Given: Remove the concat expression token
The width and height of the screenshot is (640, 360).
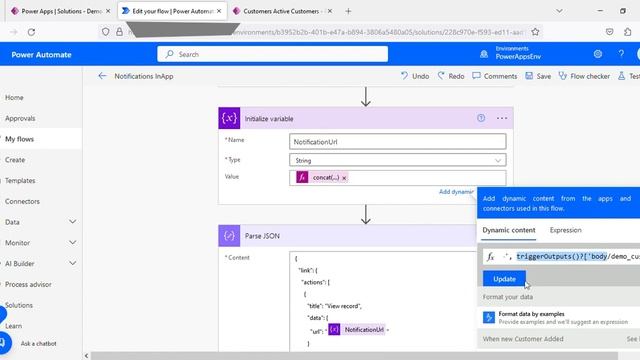Looking at the screenshot, I should pyautogui.click(x=344, y=178).
